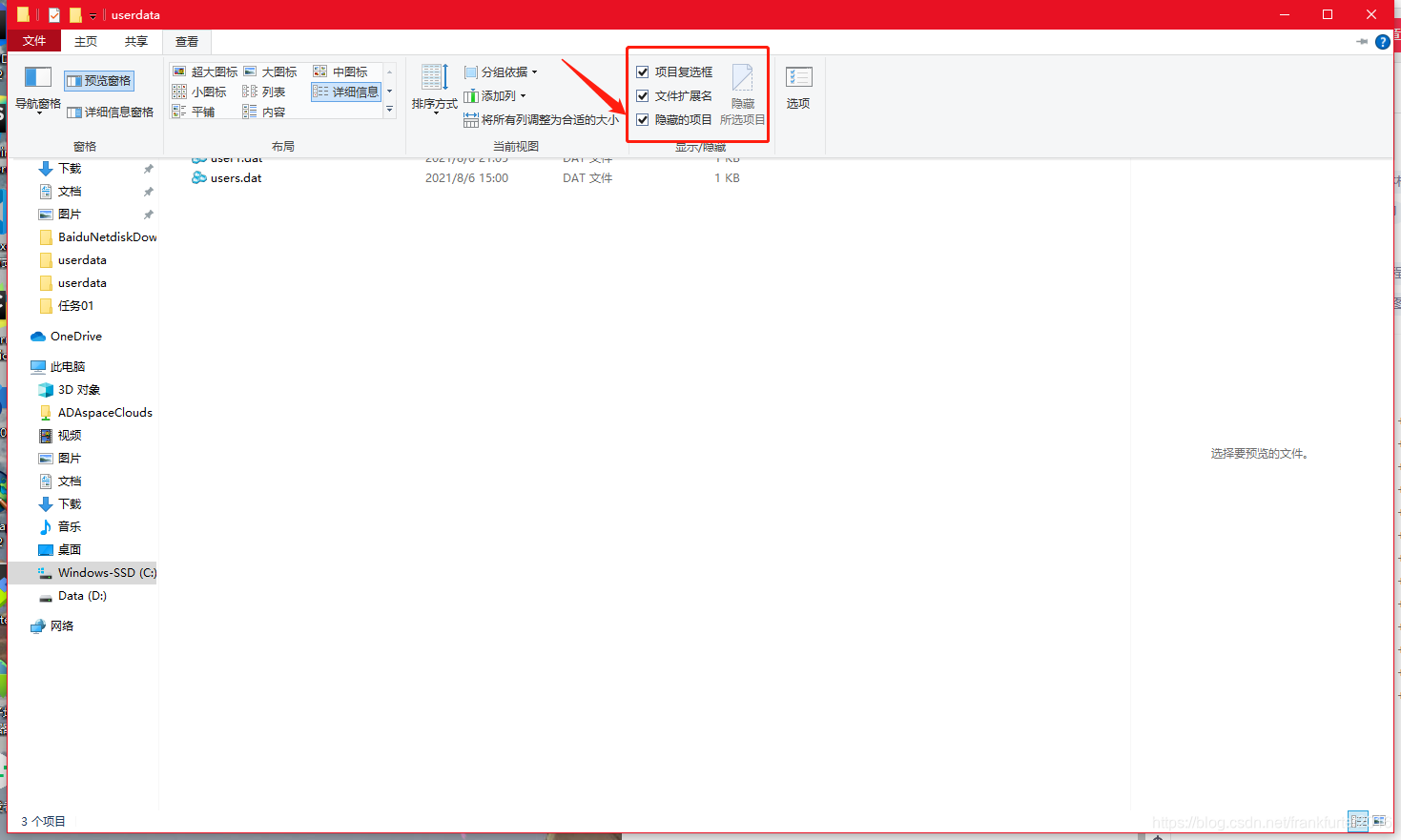Click the 选择要预览的文件 preview message

coord(1259,454)
